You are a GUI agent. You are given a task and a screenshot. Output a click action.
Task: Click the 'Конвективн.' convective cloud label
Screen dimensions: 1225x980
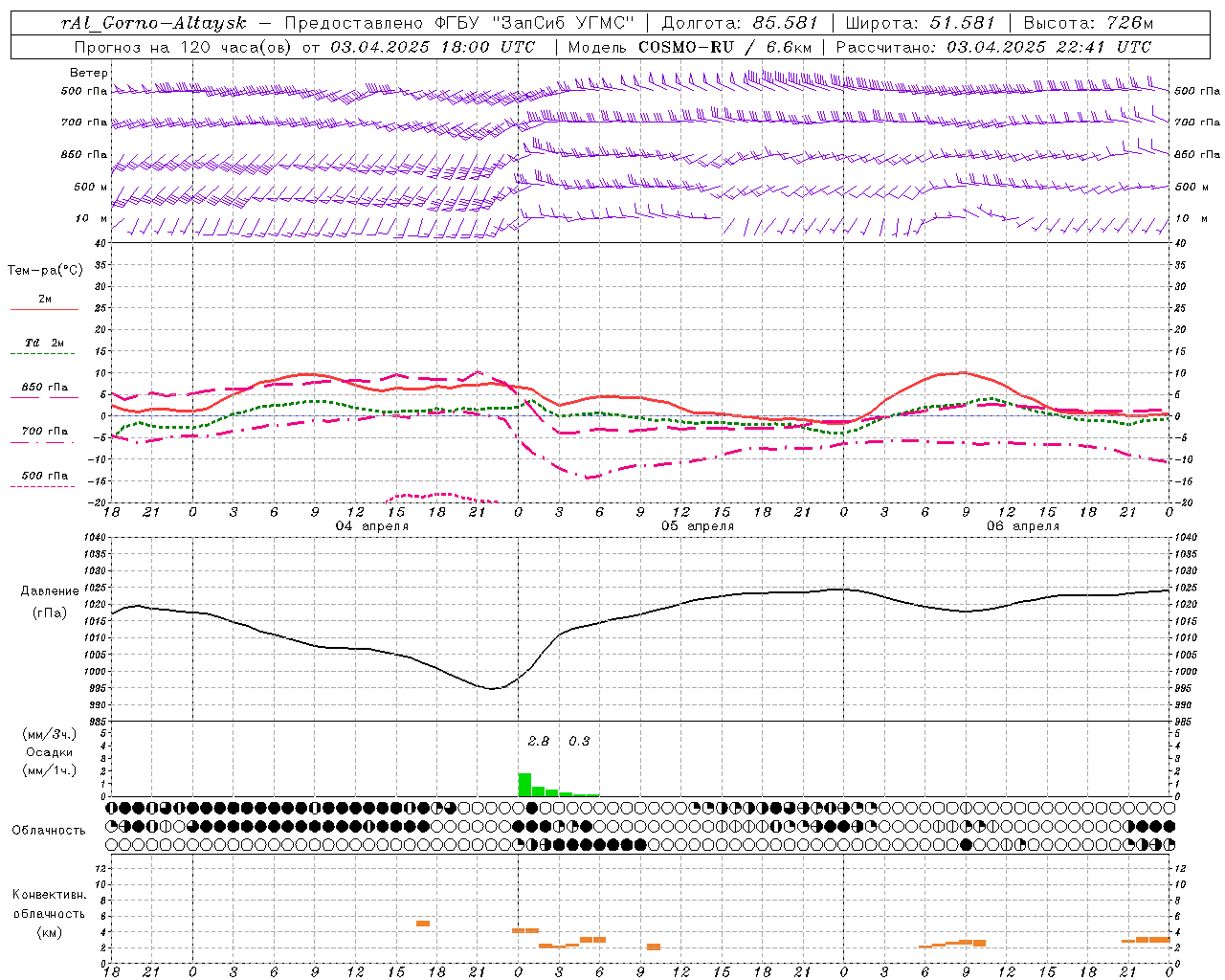(x=49, y=895)
